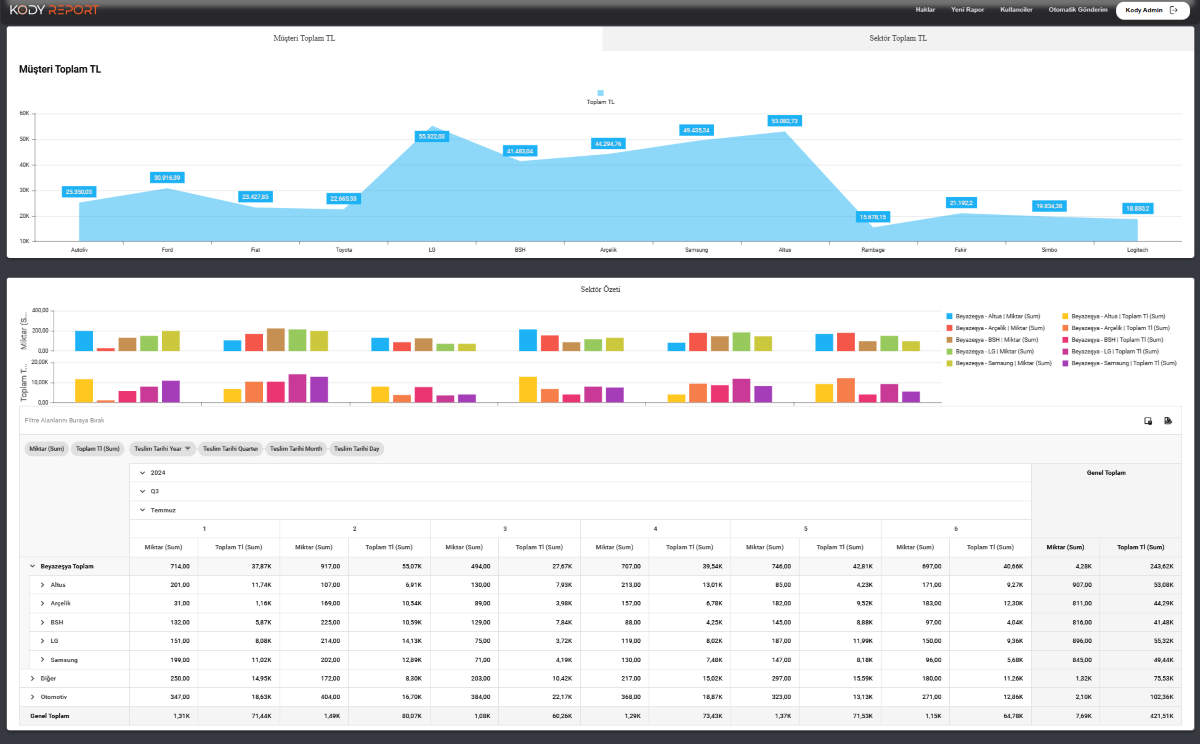Switch to the Sektör Toplam TL tab

(x=899, y=38)
